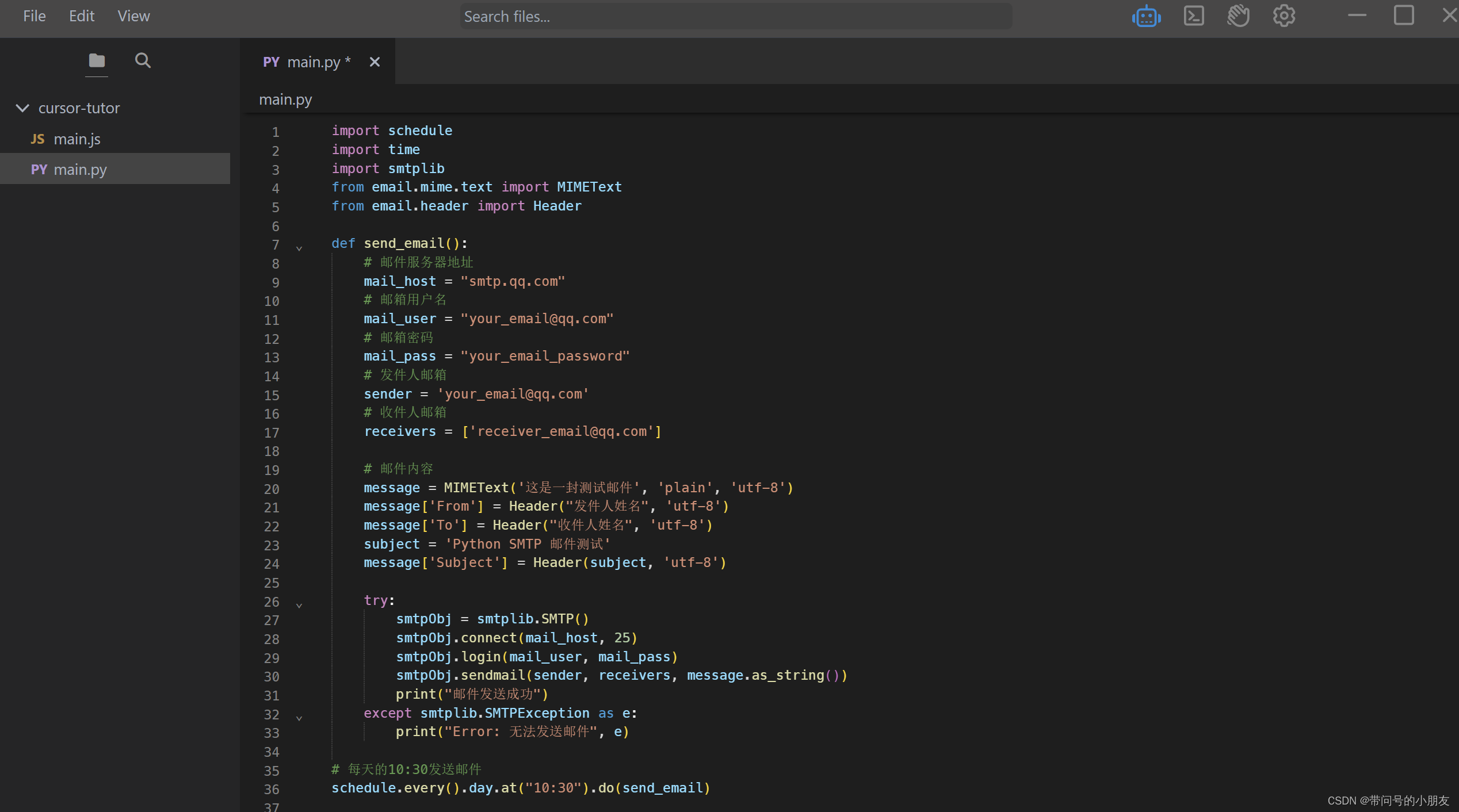
Task: Fold the send_email function at line 7
Action: point(299,247)
